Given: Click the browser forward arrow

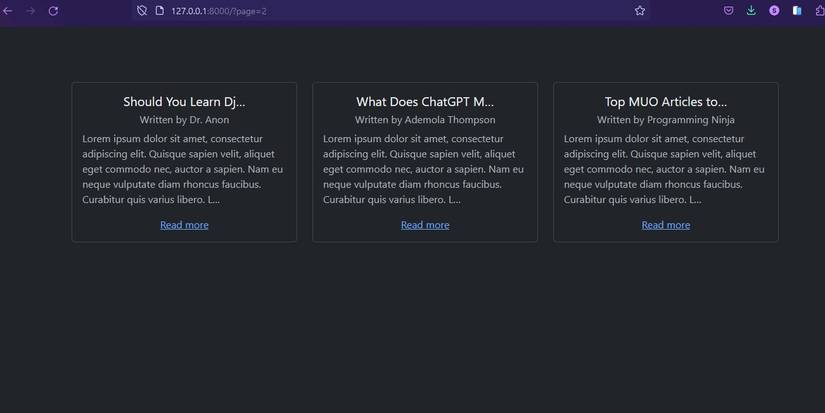Looking at the screenshot, I should [x=30, y=11].
